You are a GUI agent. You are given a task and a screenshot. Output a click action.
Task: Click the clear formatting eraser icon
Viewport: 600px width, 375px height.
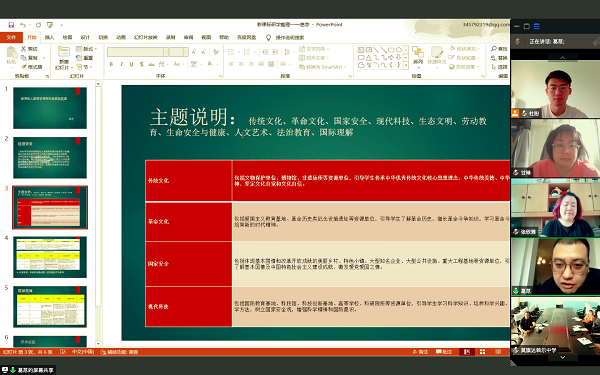point(216,52)
